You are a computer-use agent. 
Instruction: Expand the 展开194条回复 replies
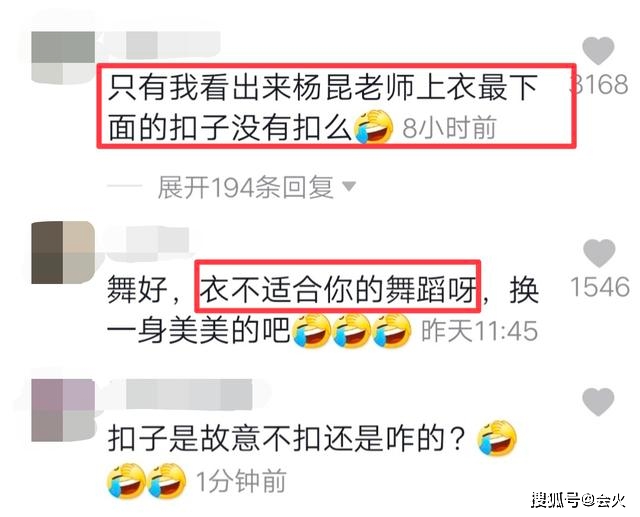tap(245, 187)
